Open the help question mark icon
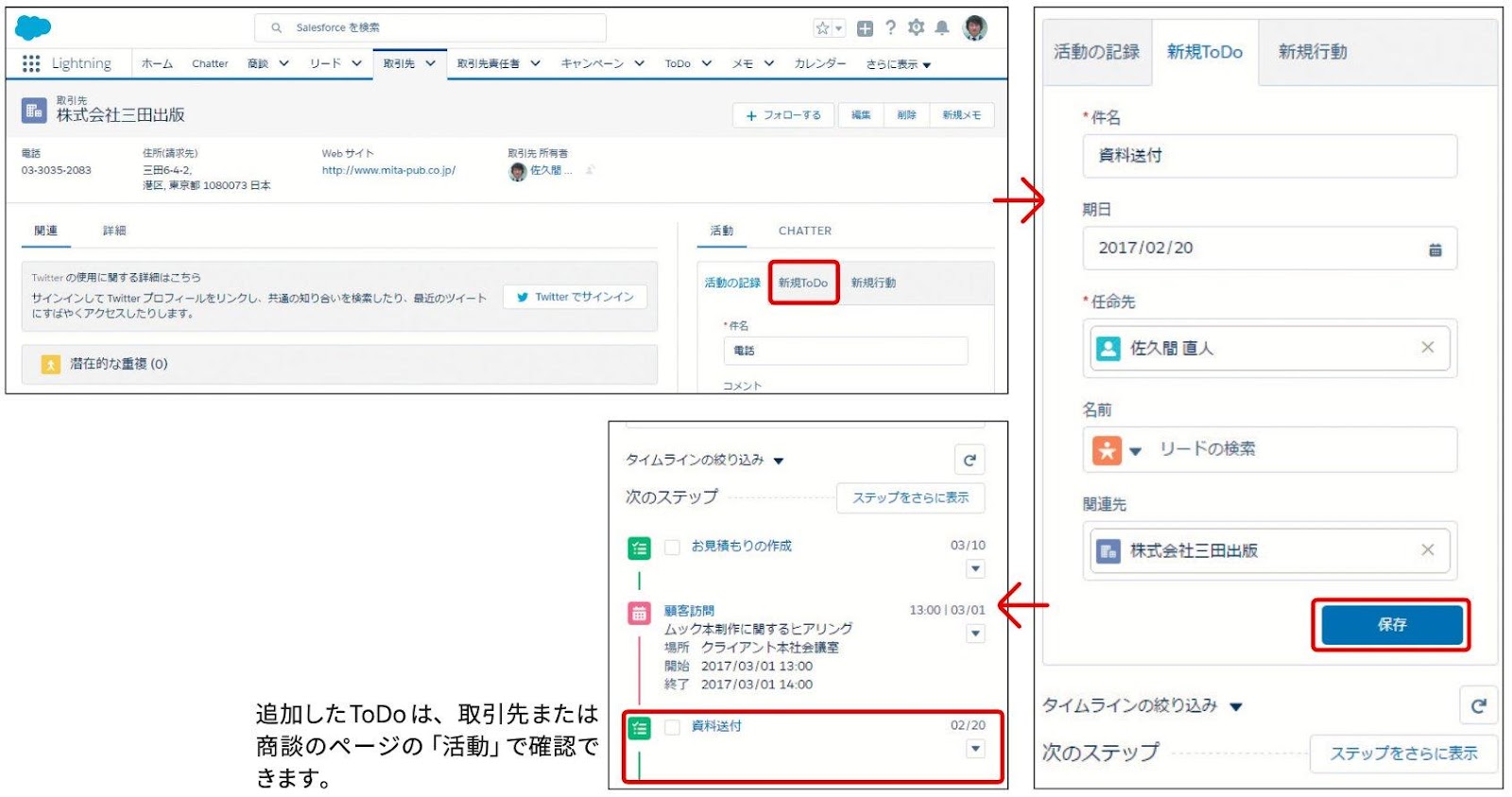This screenshot has width=1512, height=797. [x=890, y=28]
